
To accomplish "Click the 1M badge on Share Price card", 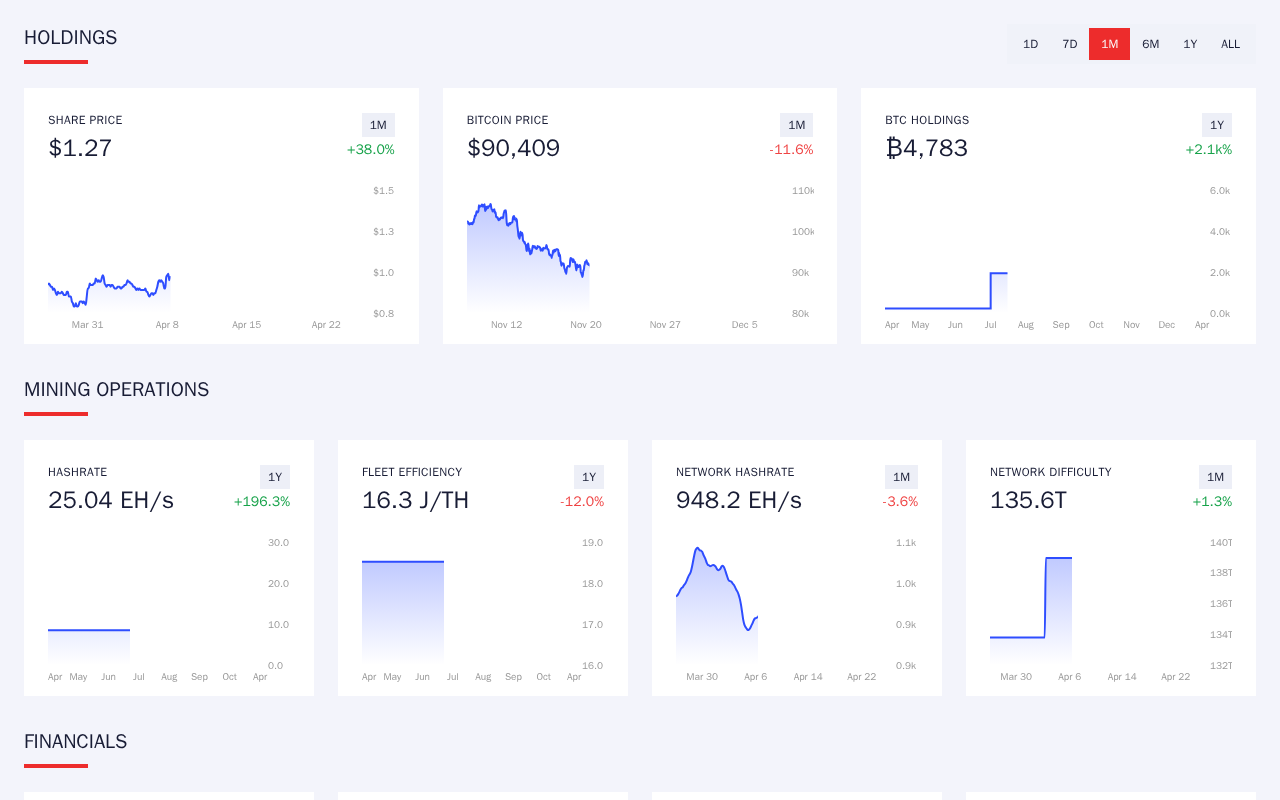I will click(378, 125).
